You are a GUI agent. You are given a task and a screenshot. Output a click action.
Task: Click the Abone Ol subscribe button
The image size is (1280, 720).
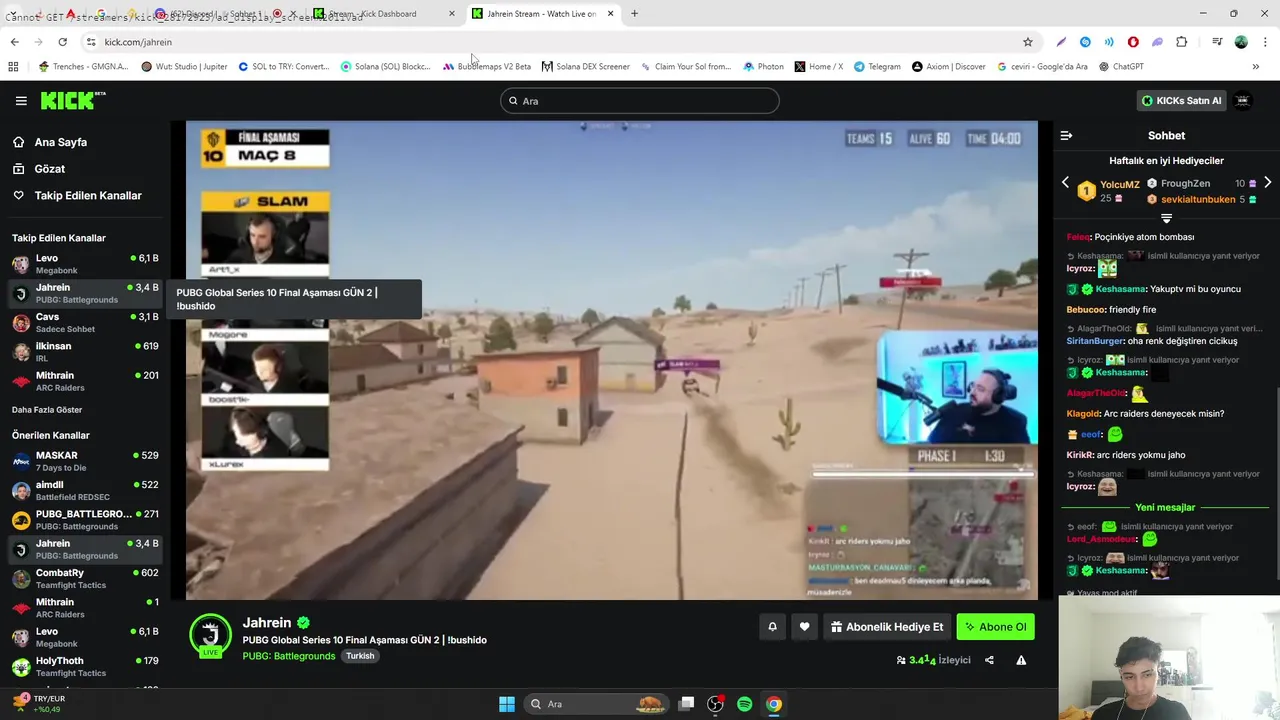(995, 627)
